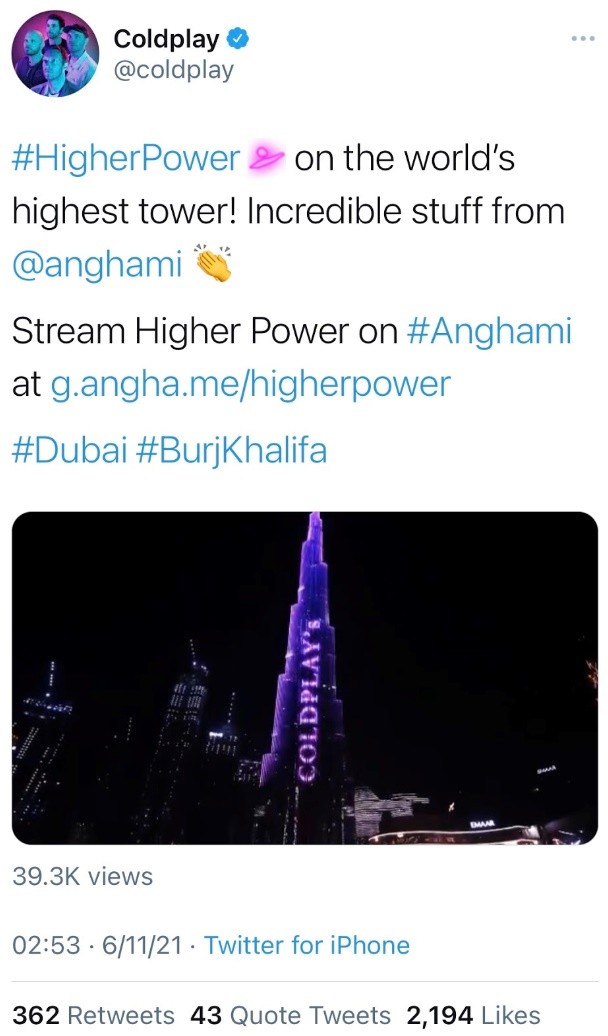Tap the pink flying saucer emoji
Screen dimensions: 608x1036
pos(265,159)
